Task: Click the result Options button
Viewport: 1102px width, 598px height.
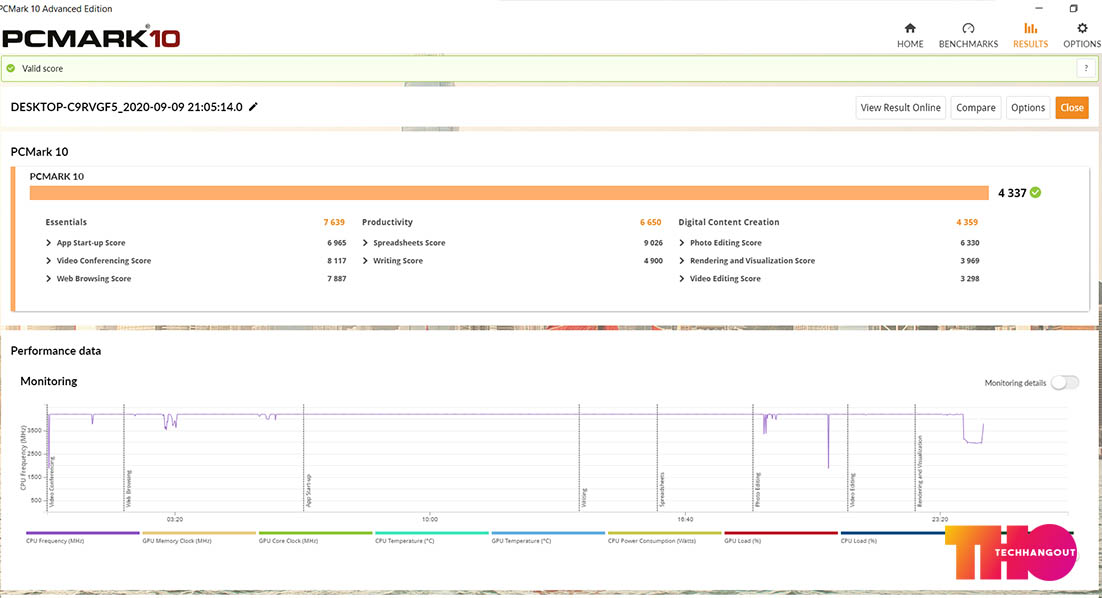Action: (x=1028, y=108)
